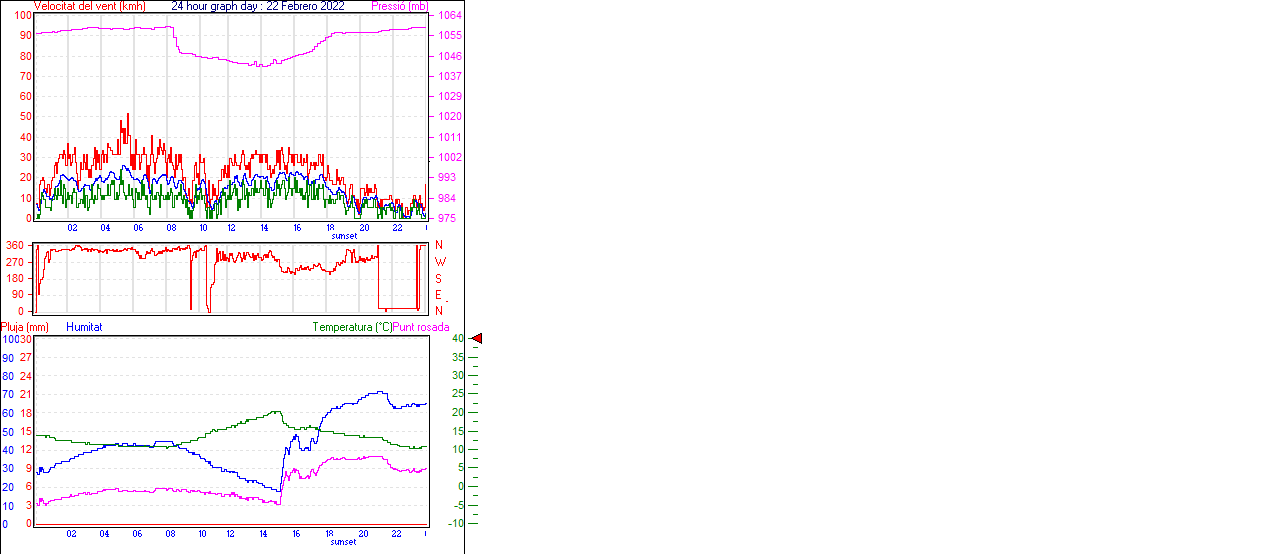Click the 'Humitat' legend label
Screen dimensions: 1280x554
[x=84, y=327]
